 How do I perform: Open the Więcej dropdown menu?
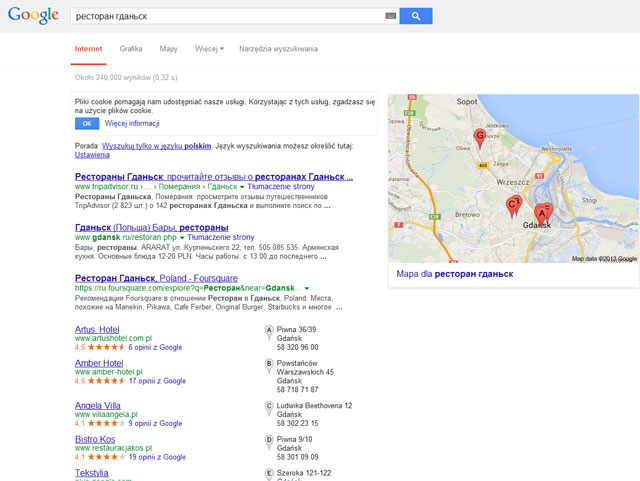click(209, 49)
